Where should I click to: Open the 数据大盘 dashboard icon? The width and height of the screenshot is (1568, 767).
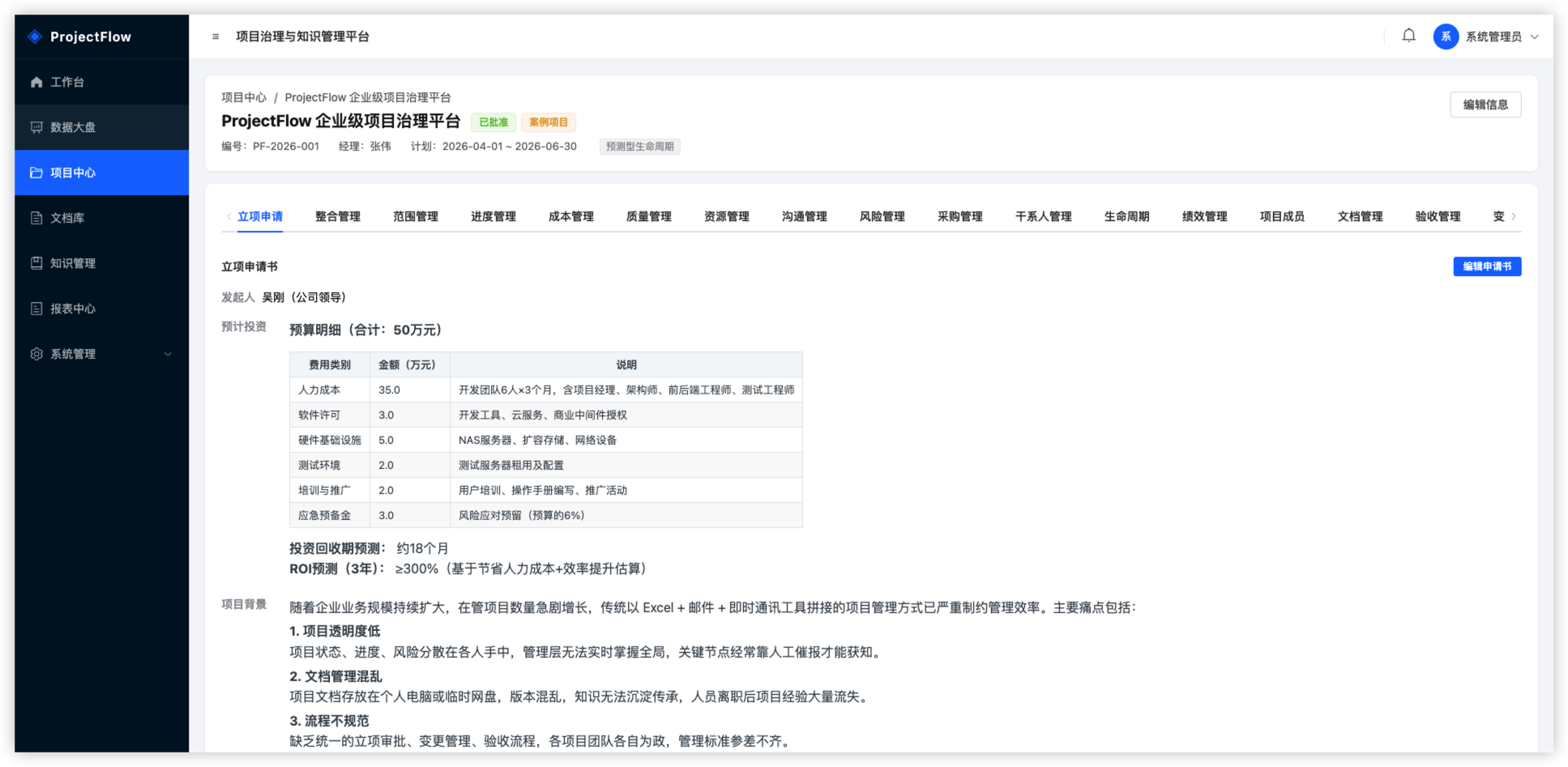(x=36, y=127)
